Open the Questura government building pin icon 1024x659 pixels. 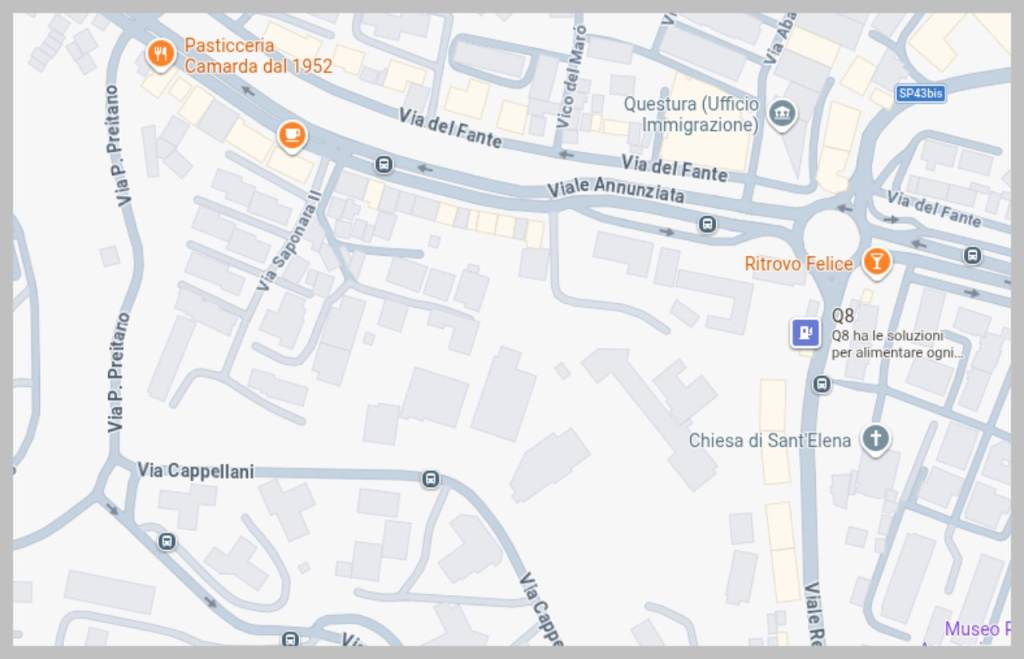click(x=782, y=114)
